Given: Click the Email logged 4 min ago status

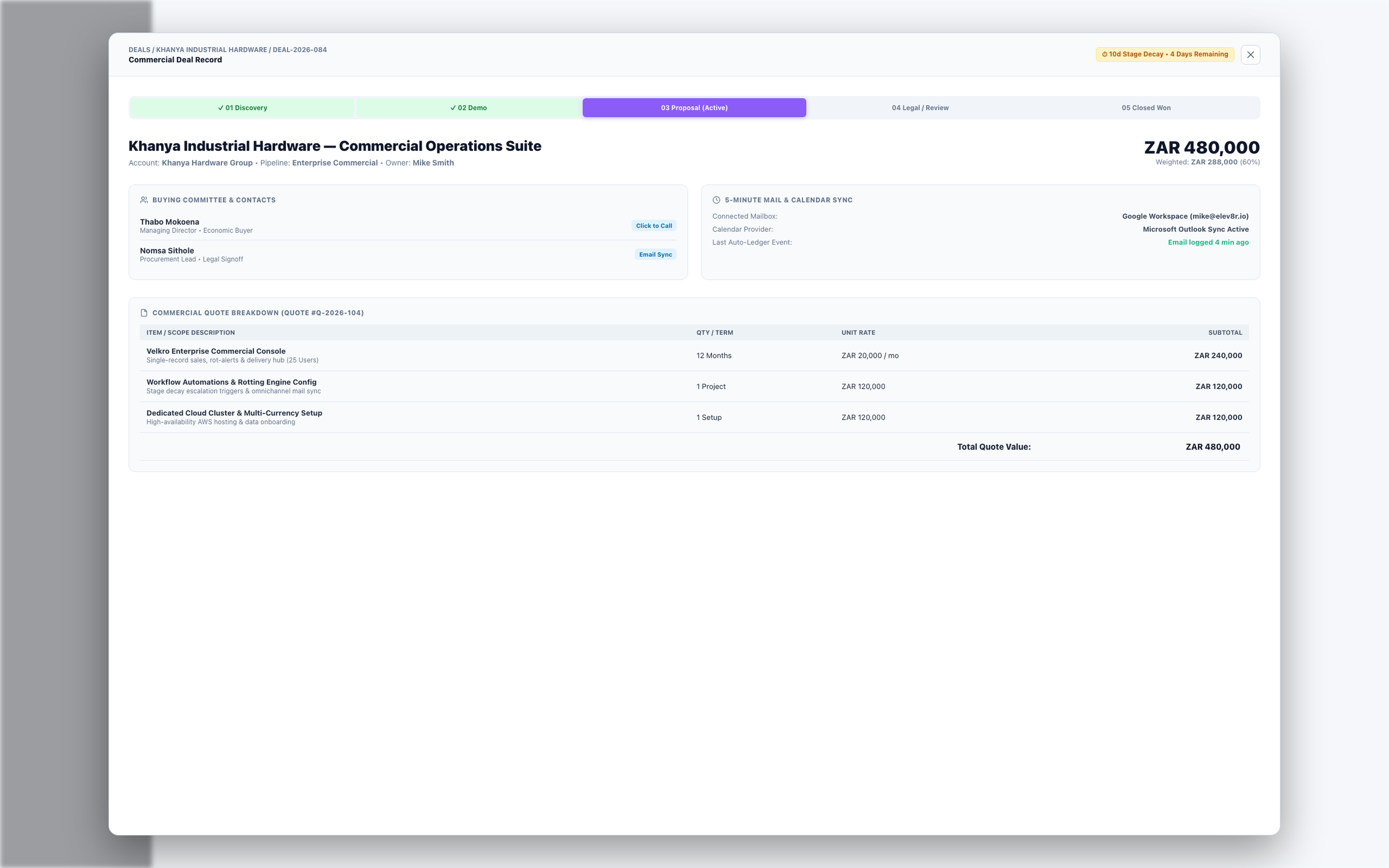Looking at the screenshot, I should tap(1208, 242).
